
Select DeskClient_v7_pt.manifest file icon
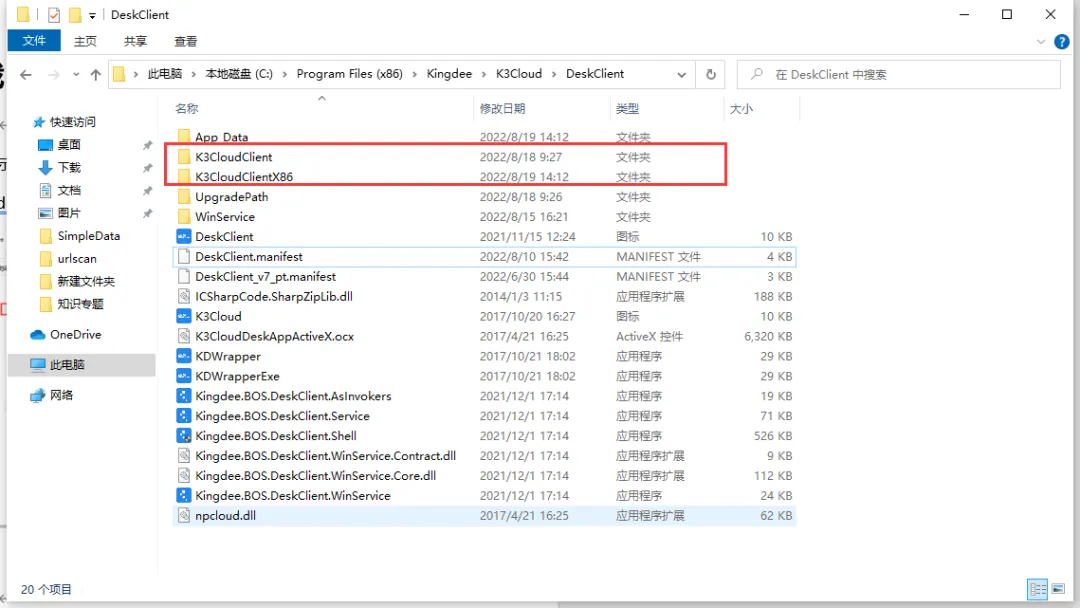(183, 276)
